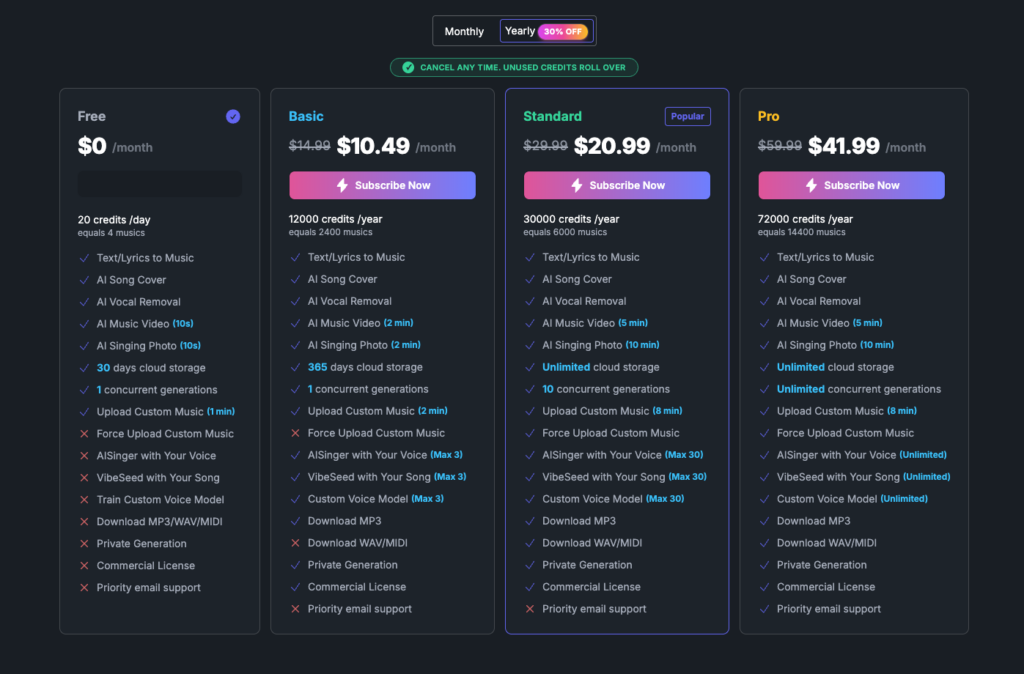Click the $10.49 Basic price
The image size is (1024, 674).
[x=373, y=146]
